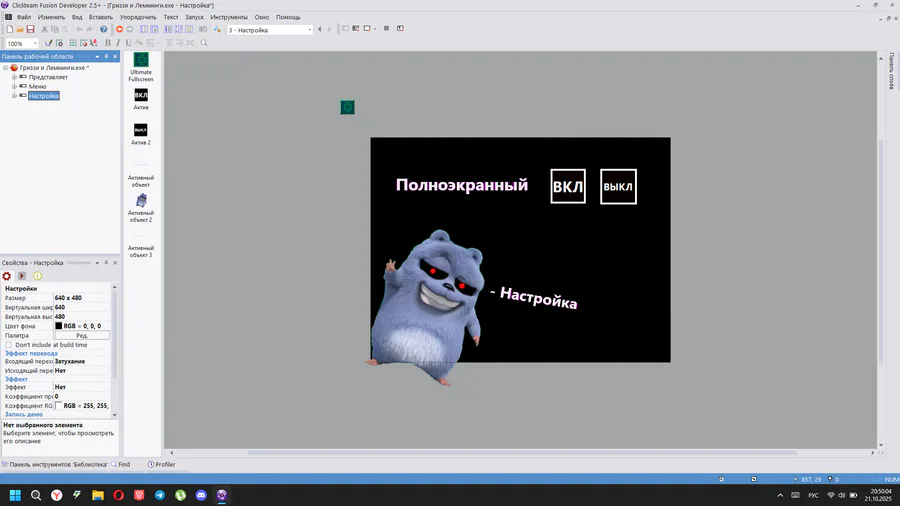Click the horizontal scrollbar of frame editor

tap(522, 453)
